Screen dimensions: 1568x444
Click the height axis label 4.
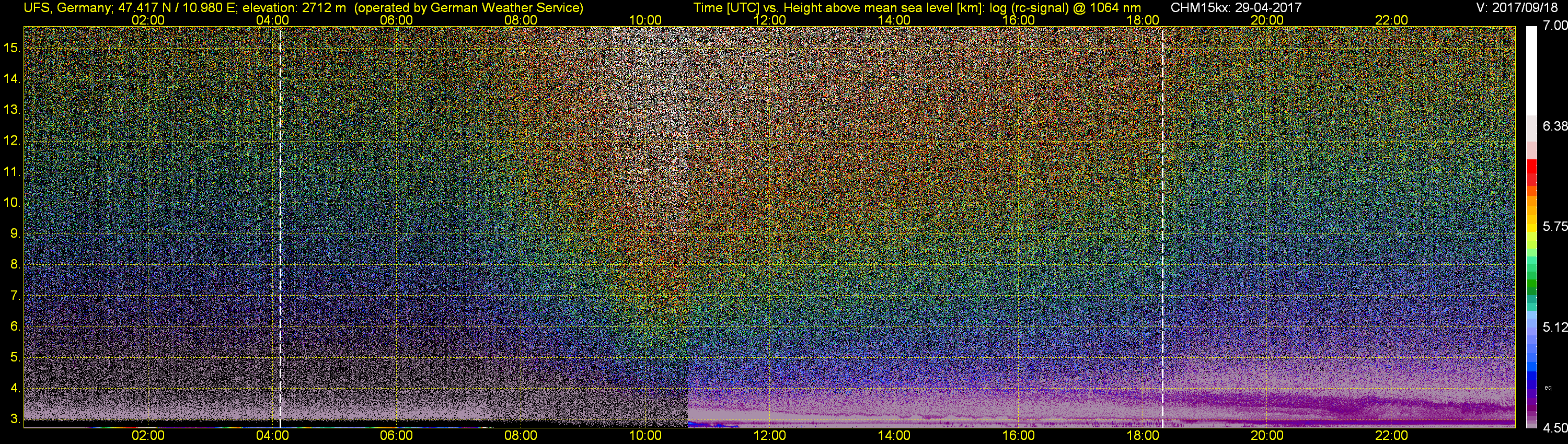(x=15, y=388)
